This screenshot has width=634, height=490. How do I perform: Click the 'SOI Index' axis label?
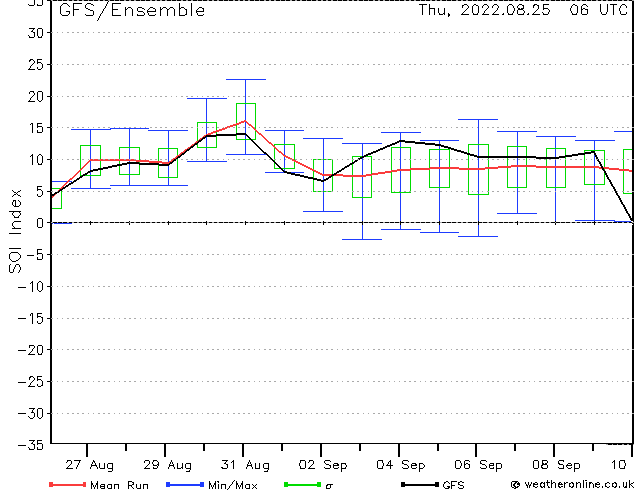click(x=15, y=231)
